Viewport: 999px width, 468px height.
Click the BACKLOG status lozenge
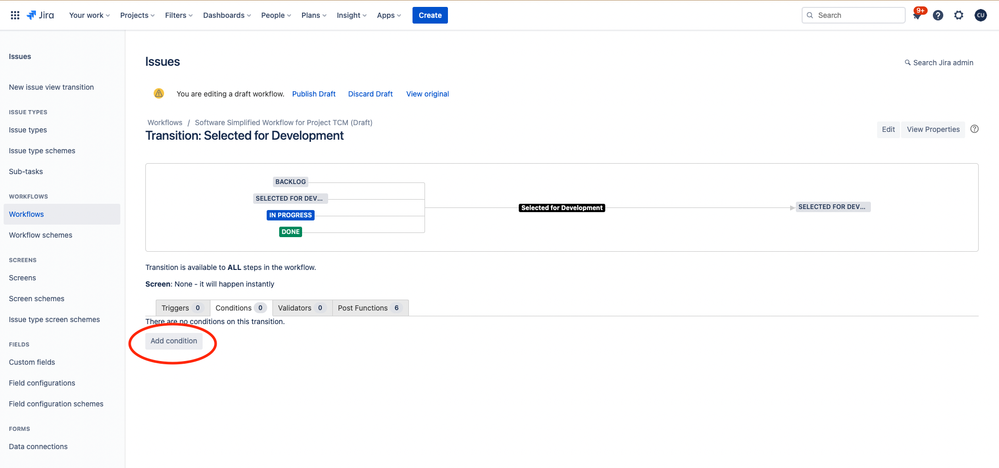[291, 182]
